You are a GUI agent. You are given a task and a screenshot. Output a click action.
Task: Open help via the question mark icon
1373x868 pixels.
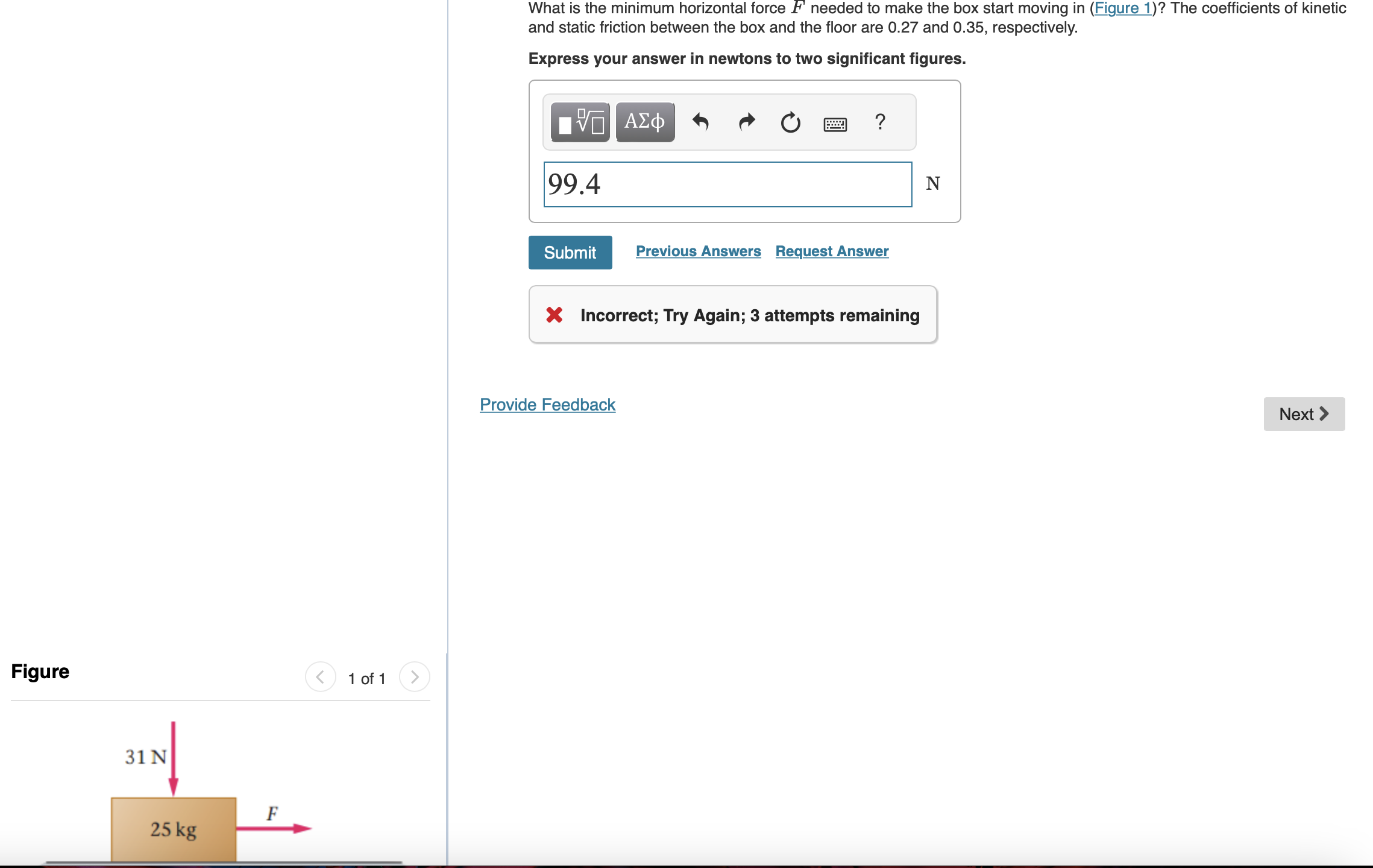879,122
